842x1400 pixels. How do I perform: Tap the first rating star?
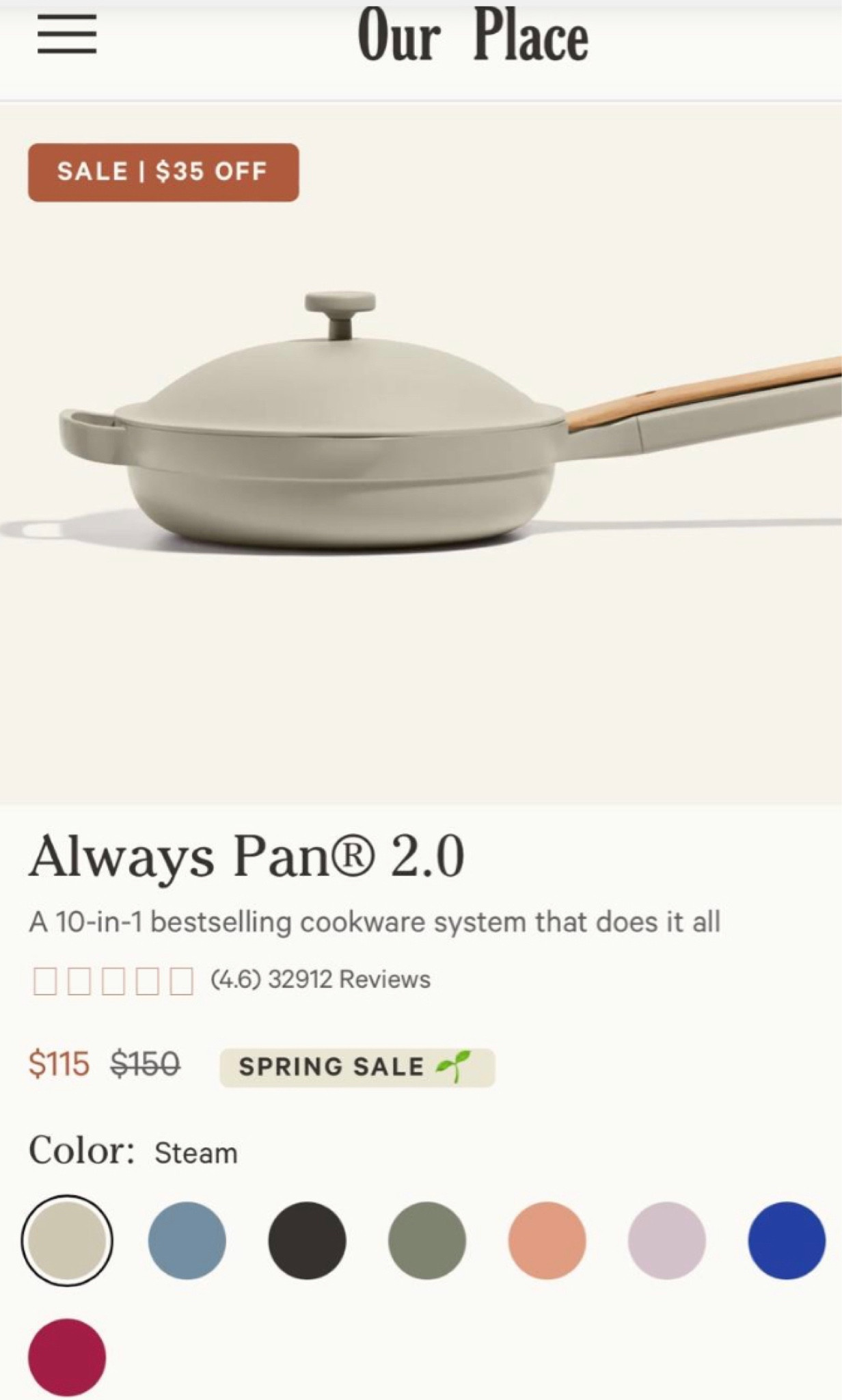45,982
